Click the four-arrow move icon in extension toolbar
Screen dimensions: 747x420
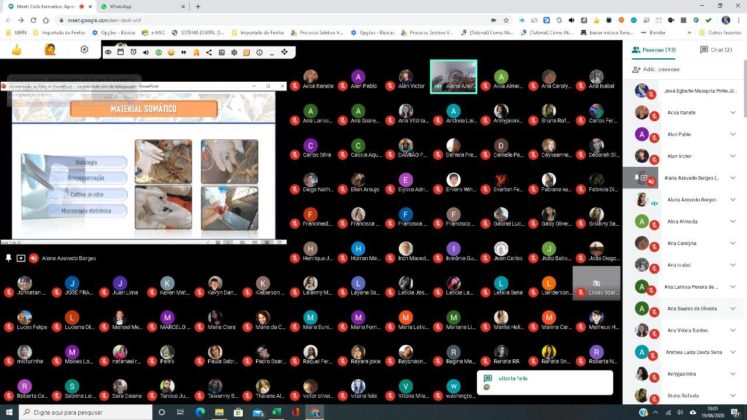point(284,51)
